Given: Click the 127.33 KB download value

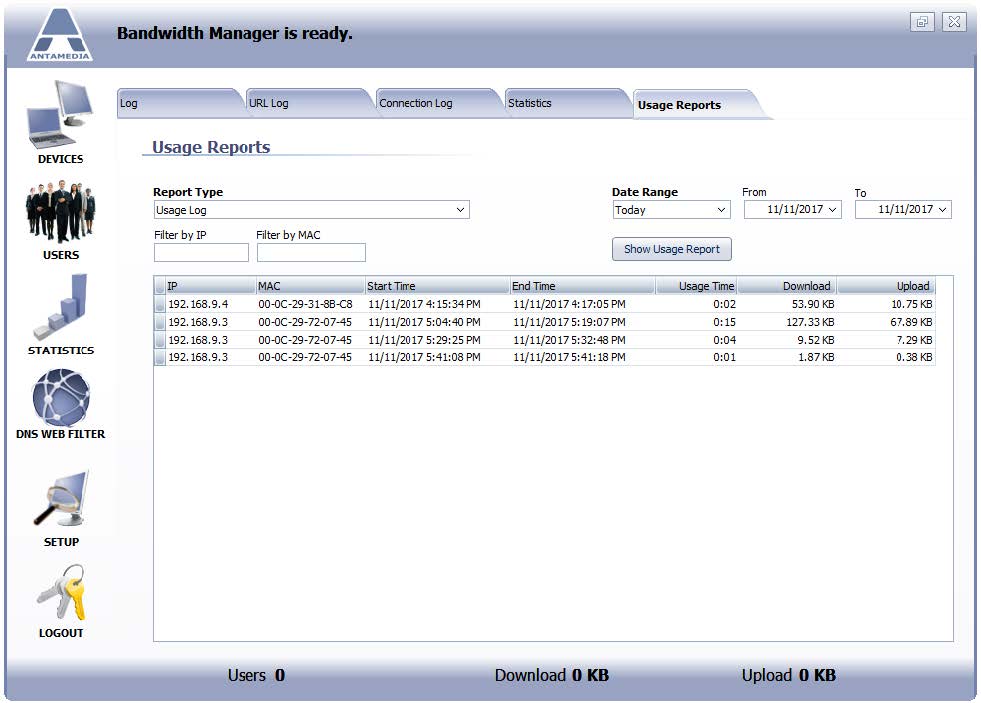Looking at the screenshot, I should coord(810,322).
